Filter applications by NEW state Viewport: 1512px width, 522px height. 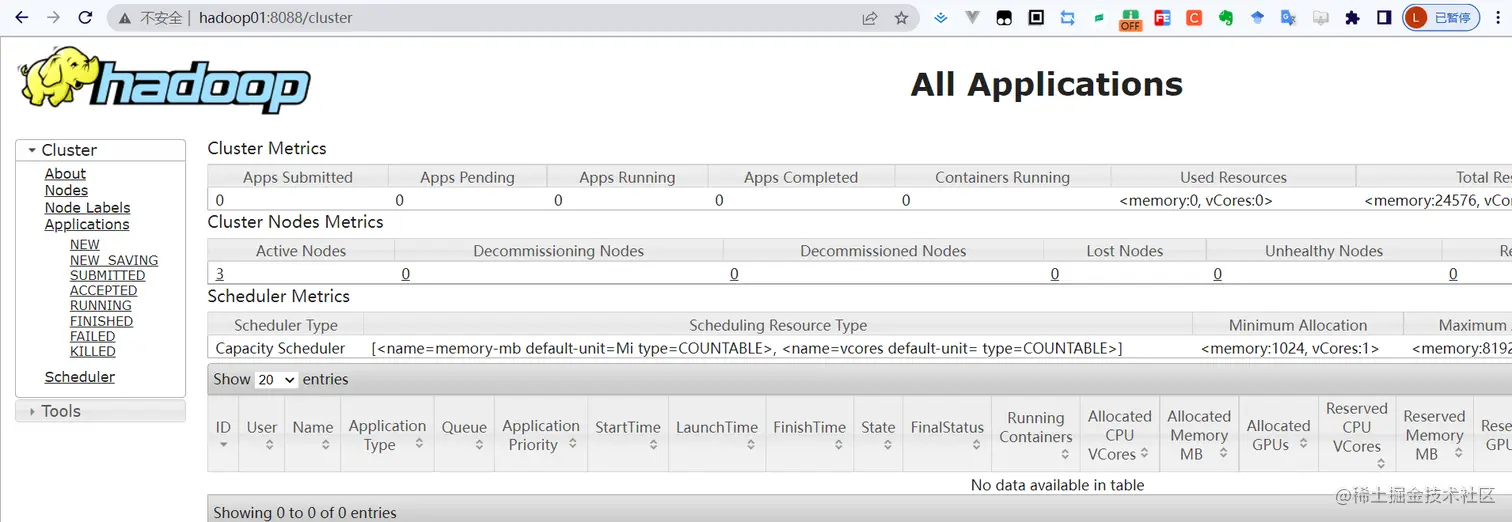pos(85,244)
